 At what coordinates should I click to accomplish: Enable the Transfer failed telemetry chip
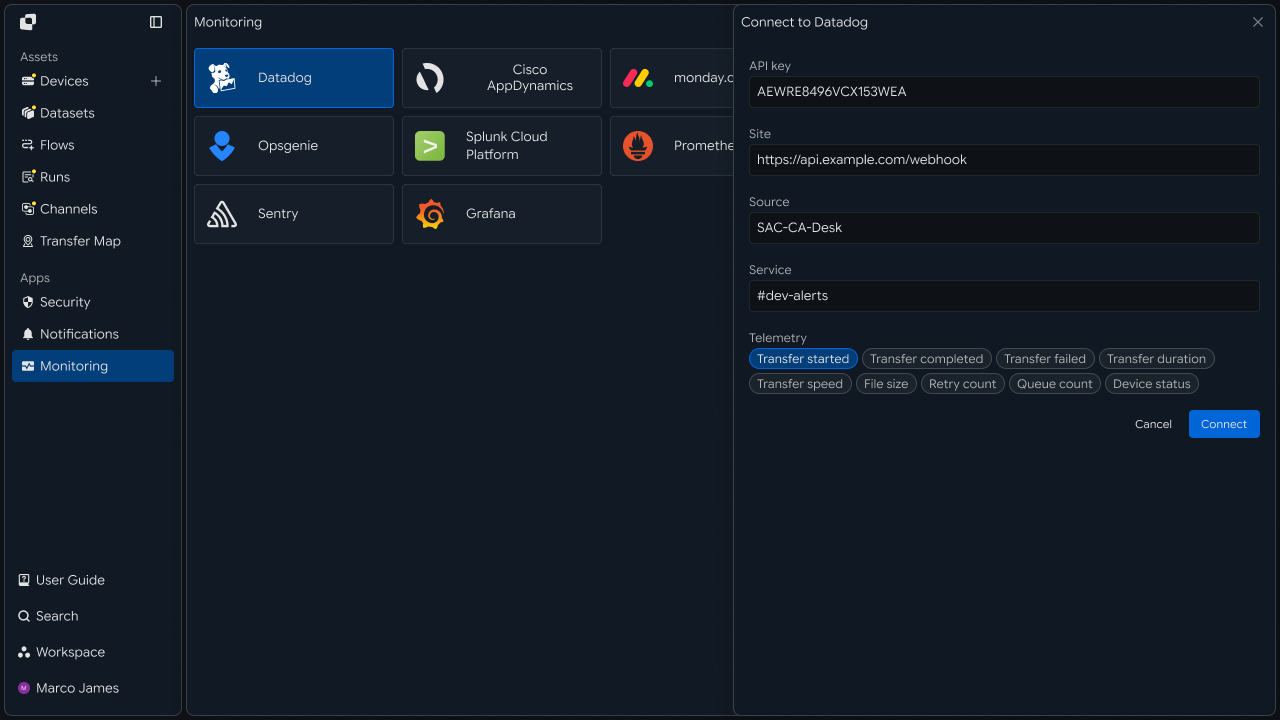[x=1045, y=359]
